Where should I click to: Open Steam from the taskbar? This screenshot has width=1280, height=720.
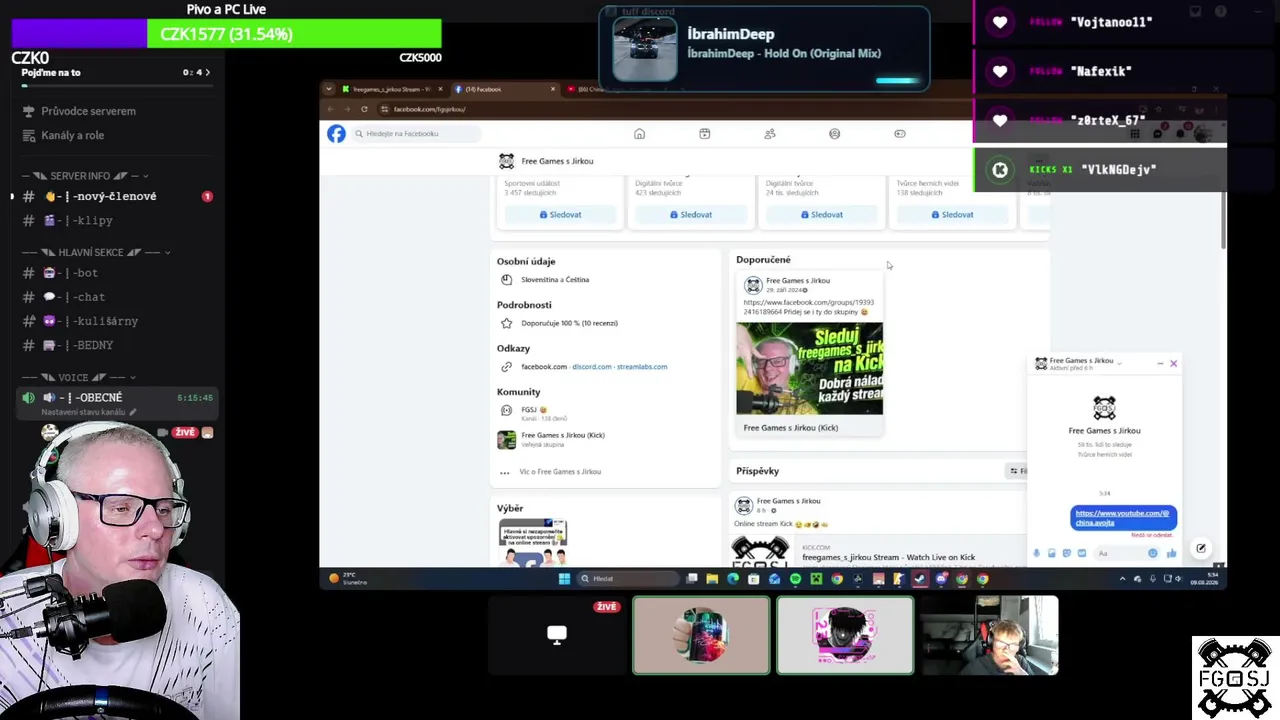pos(919,578)
